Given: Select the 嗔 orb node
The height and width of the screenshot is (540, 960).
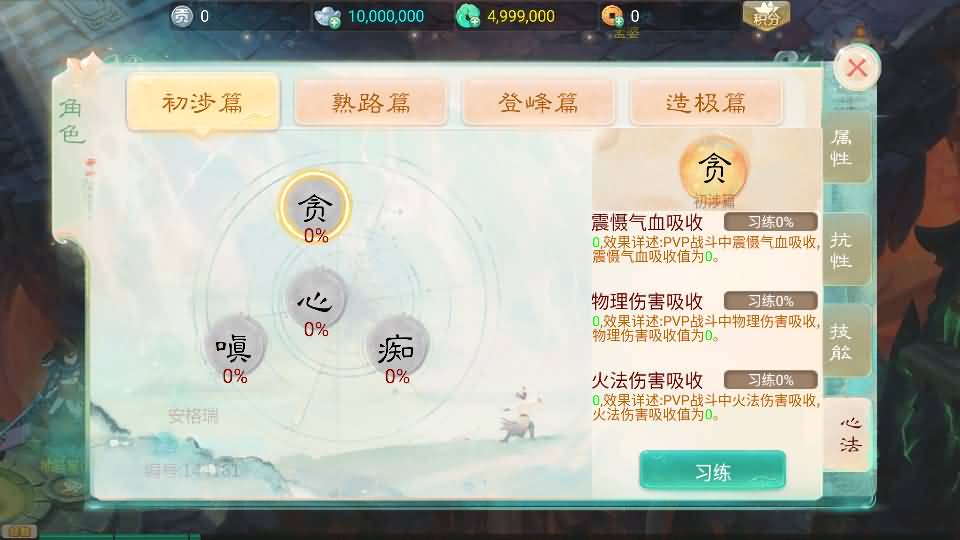Looking at the screenshot, I should point(234,347).
